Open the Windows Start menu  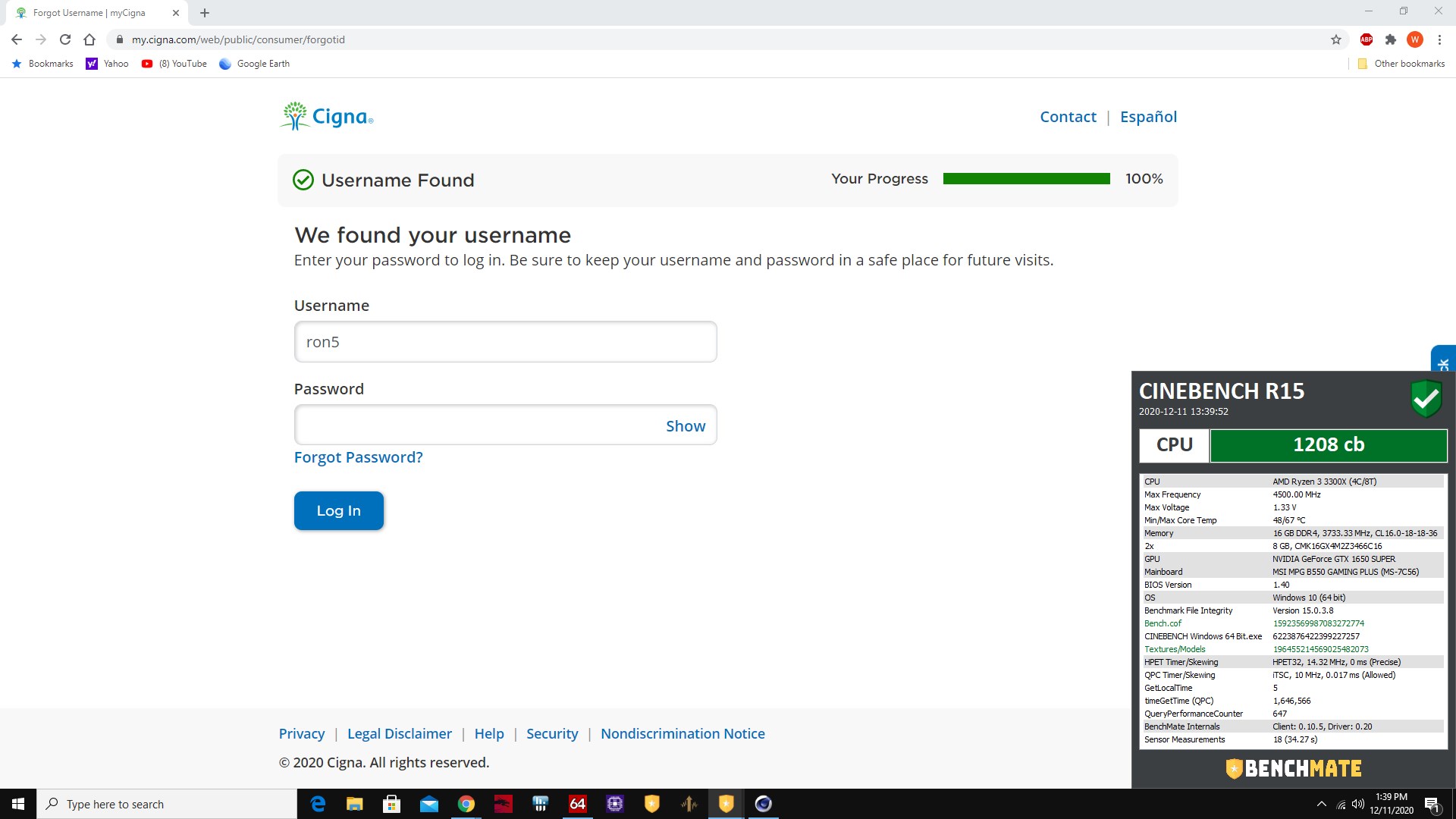18,804
